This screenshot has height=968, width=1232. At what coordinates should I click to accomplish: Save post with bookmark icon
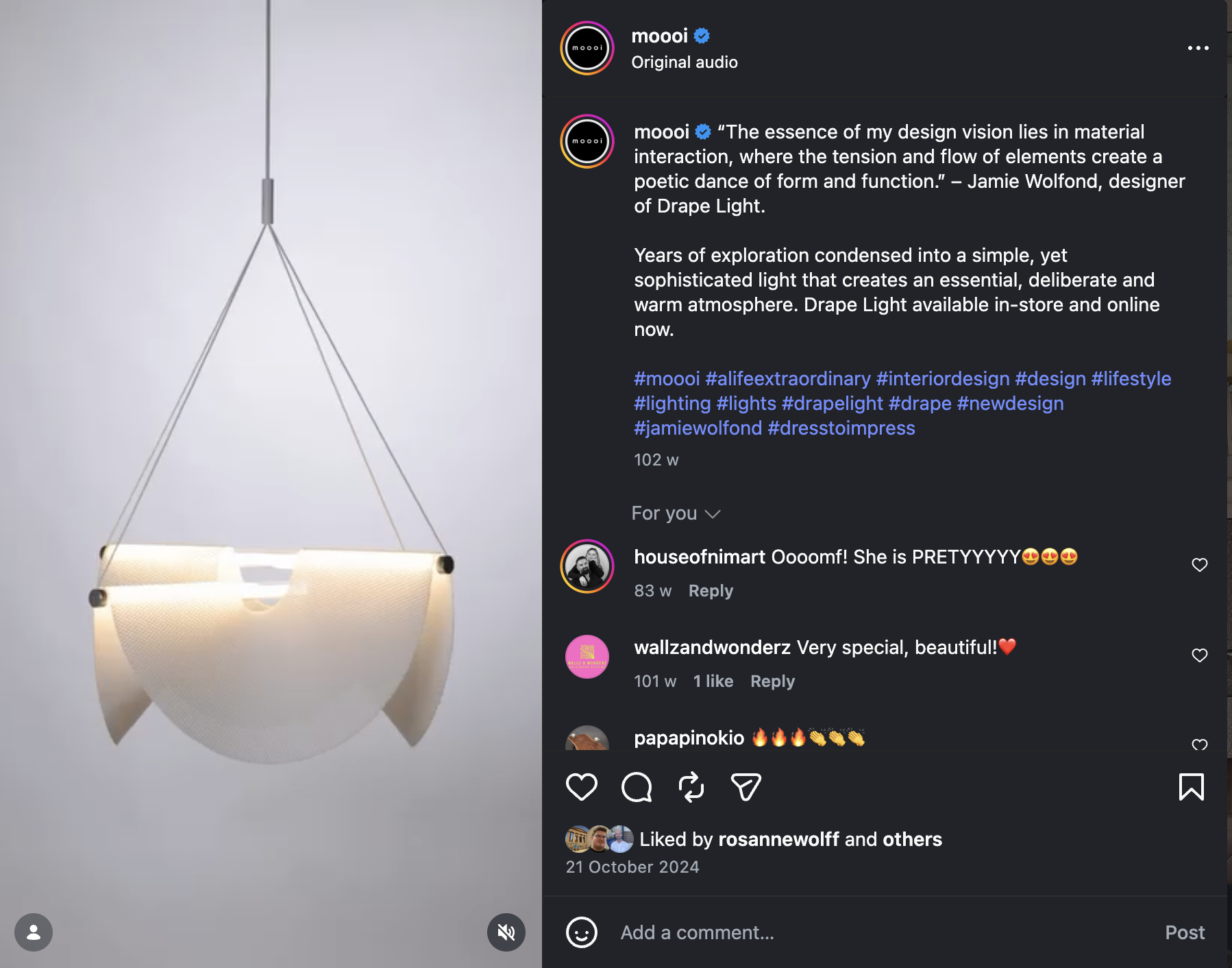pyautogui.click(x=1191, y=786)
